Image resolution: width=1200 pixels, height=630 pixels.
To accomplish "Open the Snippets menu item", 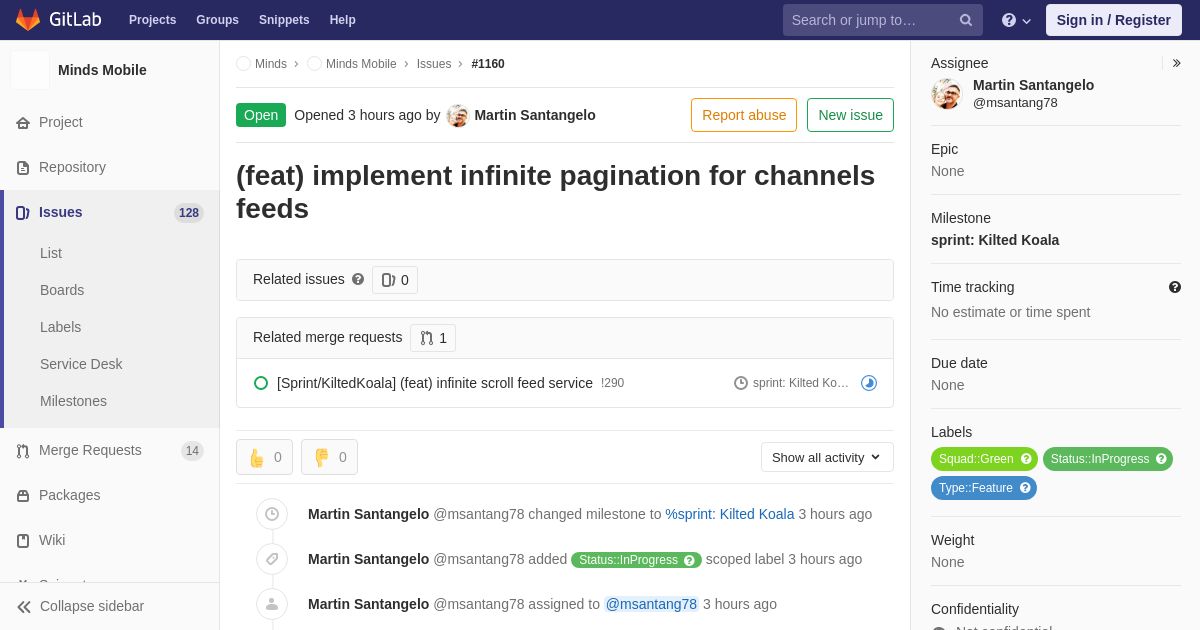I will 284,20.
